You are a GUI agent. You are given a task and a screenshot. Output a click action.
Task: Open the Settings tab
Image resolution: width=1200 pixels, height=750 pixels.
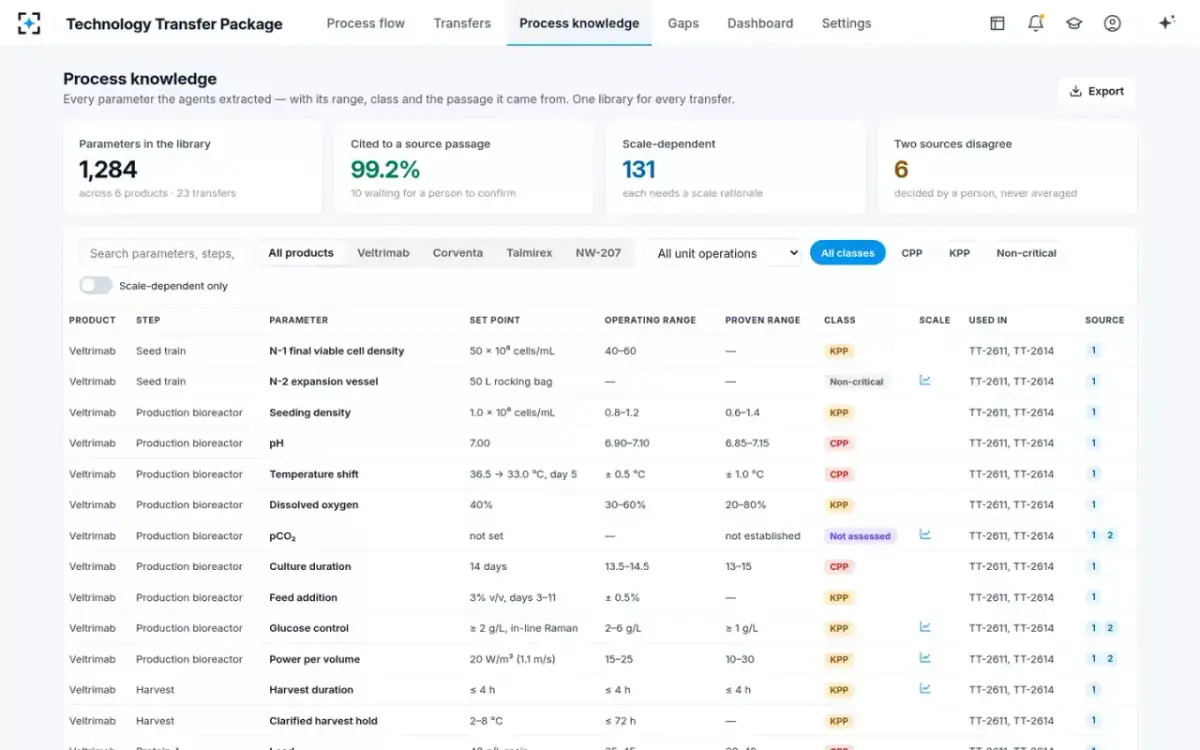846,23
